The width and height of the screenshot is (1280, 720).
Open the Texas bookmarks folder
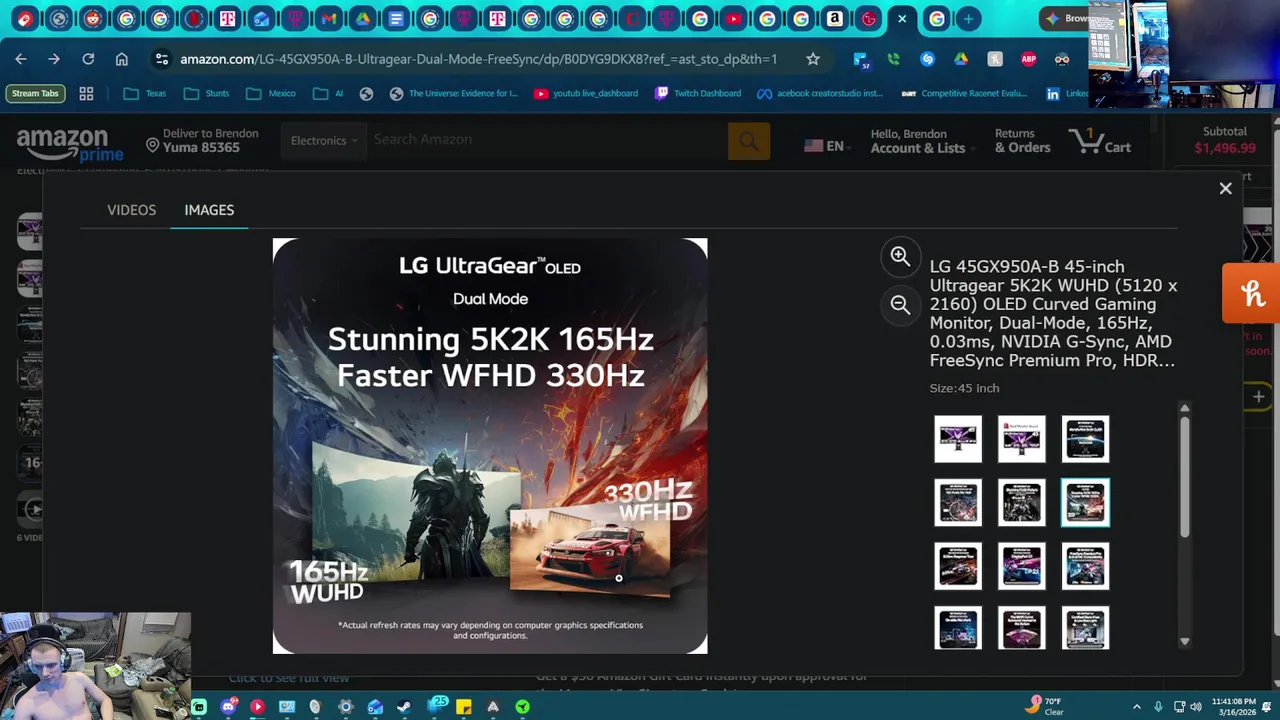(145, 93)
